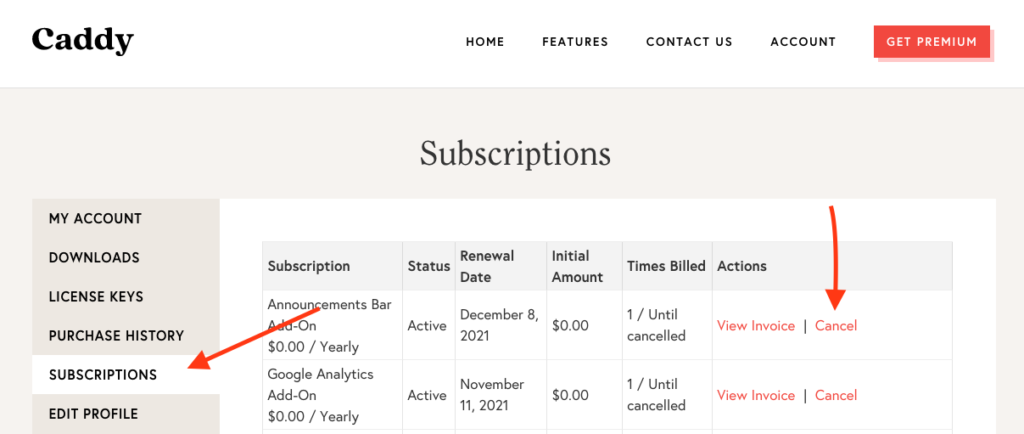Click the Actions column header

point(742,266)
